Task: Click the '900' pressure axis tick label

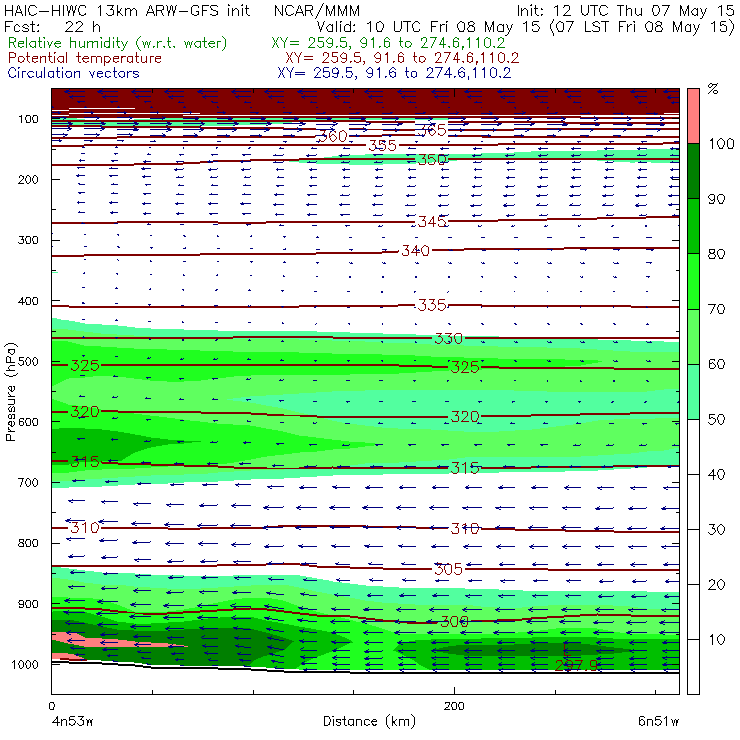Action: (28, 604)
